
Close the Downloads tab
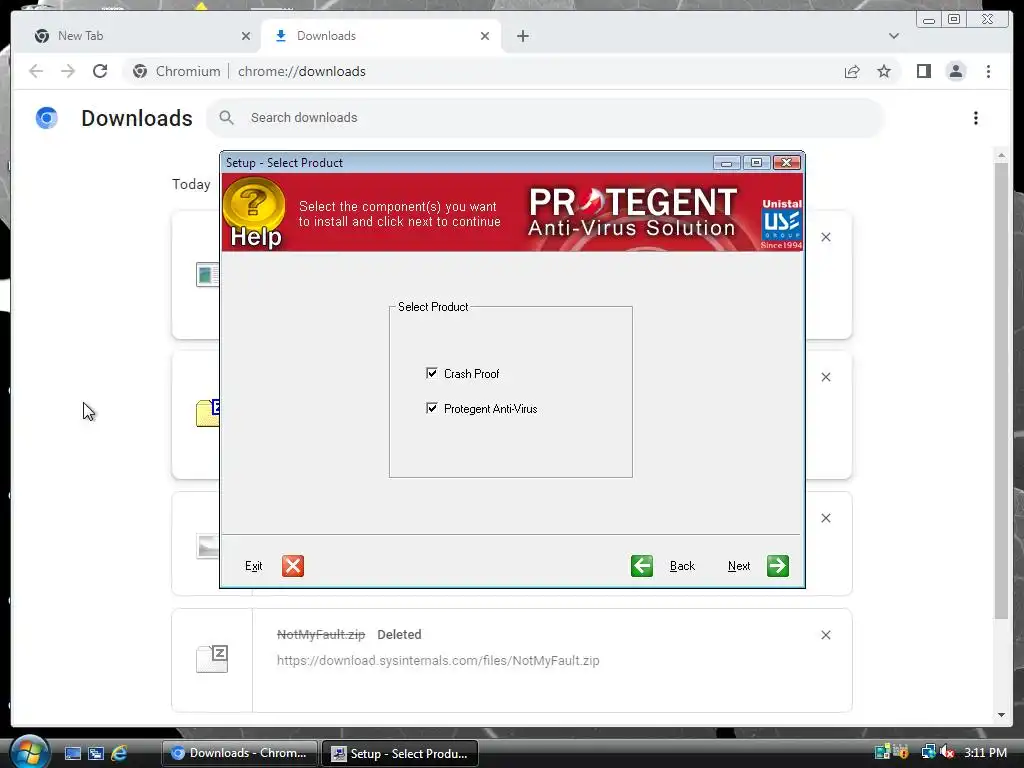(x=485, y=36)
